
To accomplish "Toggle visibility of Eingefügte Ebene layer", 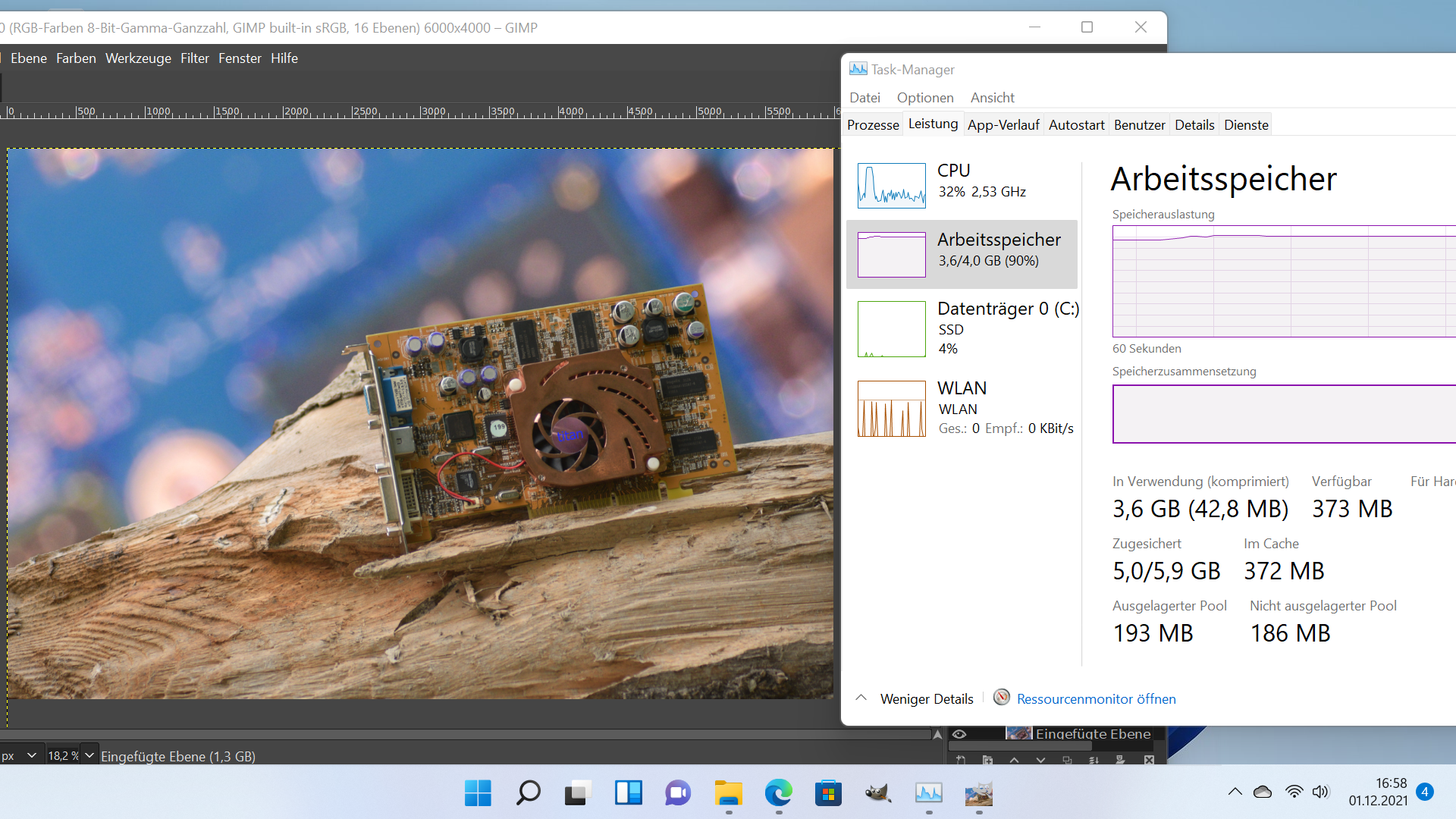I will click(959, 734).
